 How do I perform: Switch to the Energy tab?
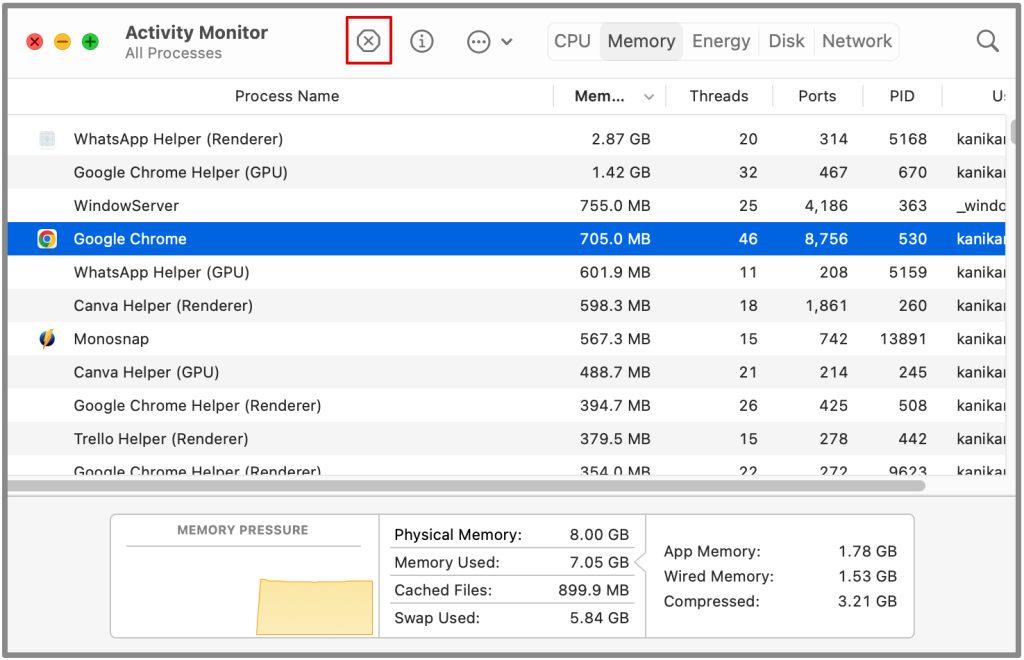click(x=721, y=41)
